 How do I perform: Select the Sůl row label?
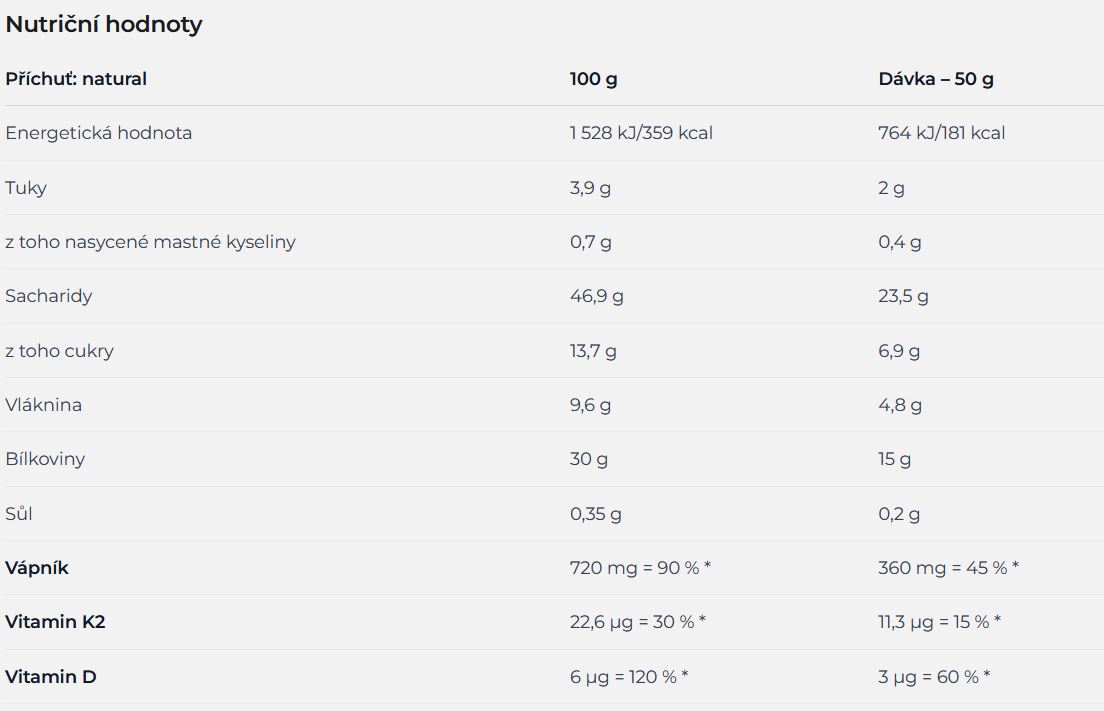[x=19, y=513]
